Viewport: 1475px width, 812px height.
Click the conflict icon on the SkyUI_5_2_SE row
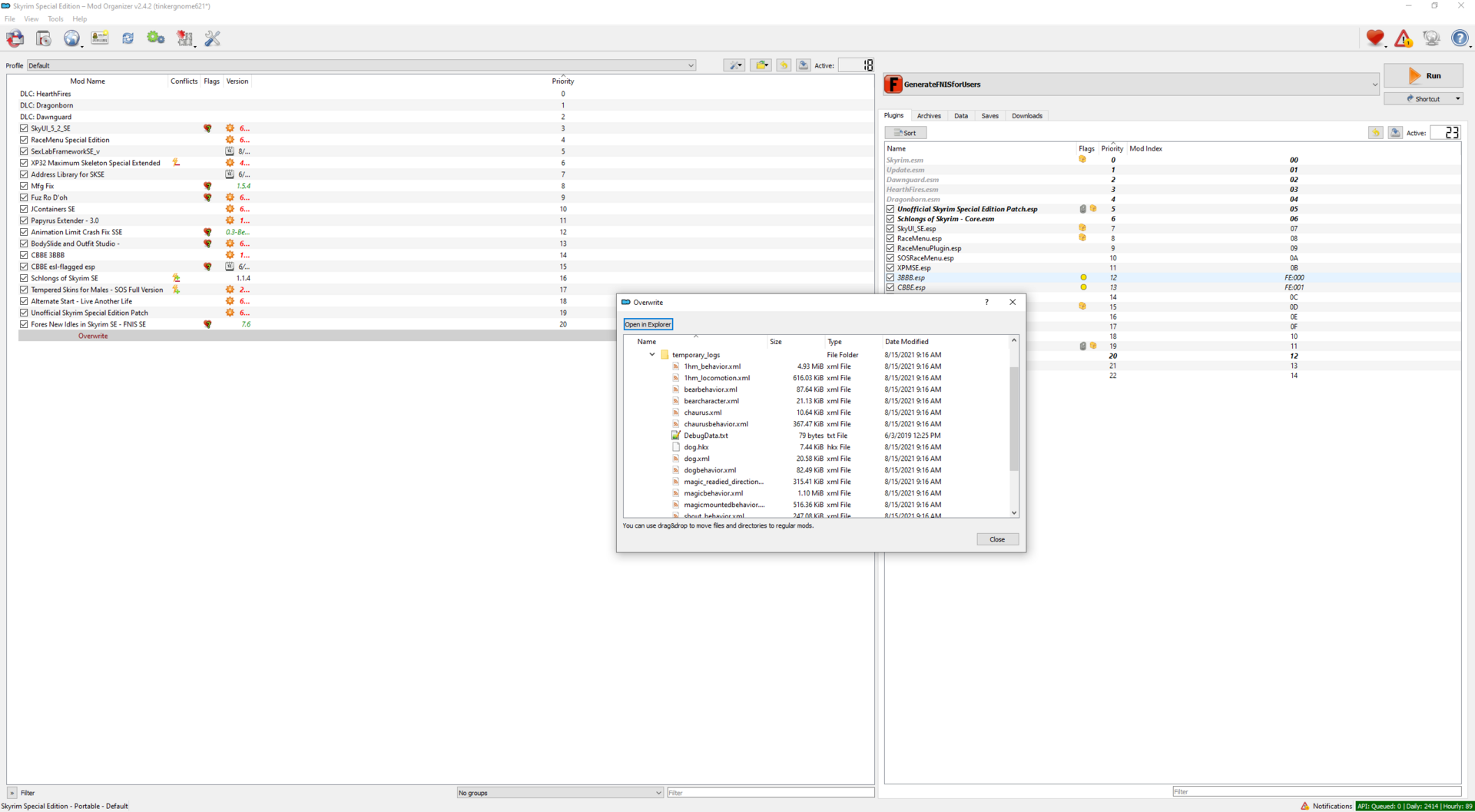[207, 128]
